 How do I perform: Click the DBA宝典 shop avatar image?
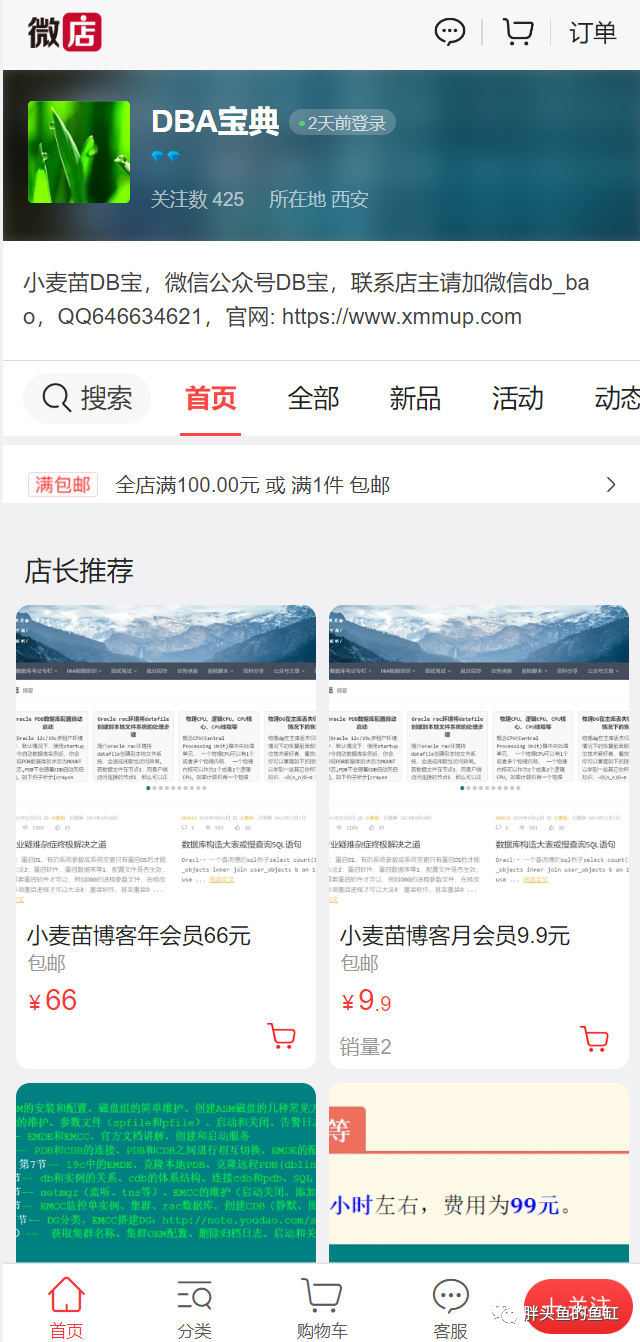point(79,152)
